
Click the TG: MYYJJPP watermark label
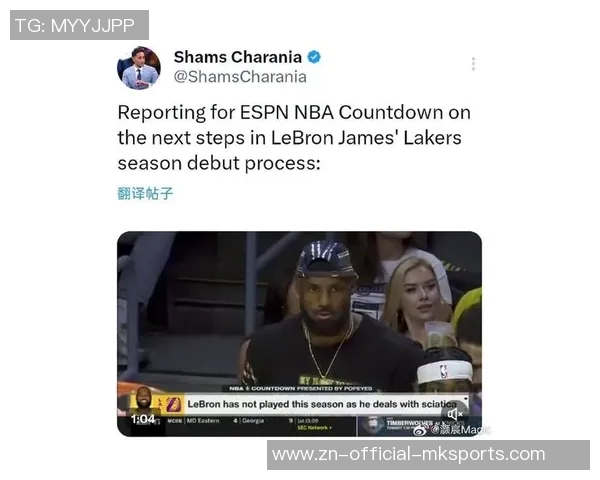point(79,25)
